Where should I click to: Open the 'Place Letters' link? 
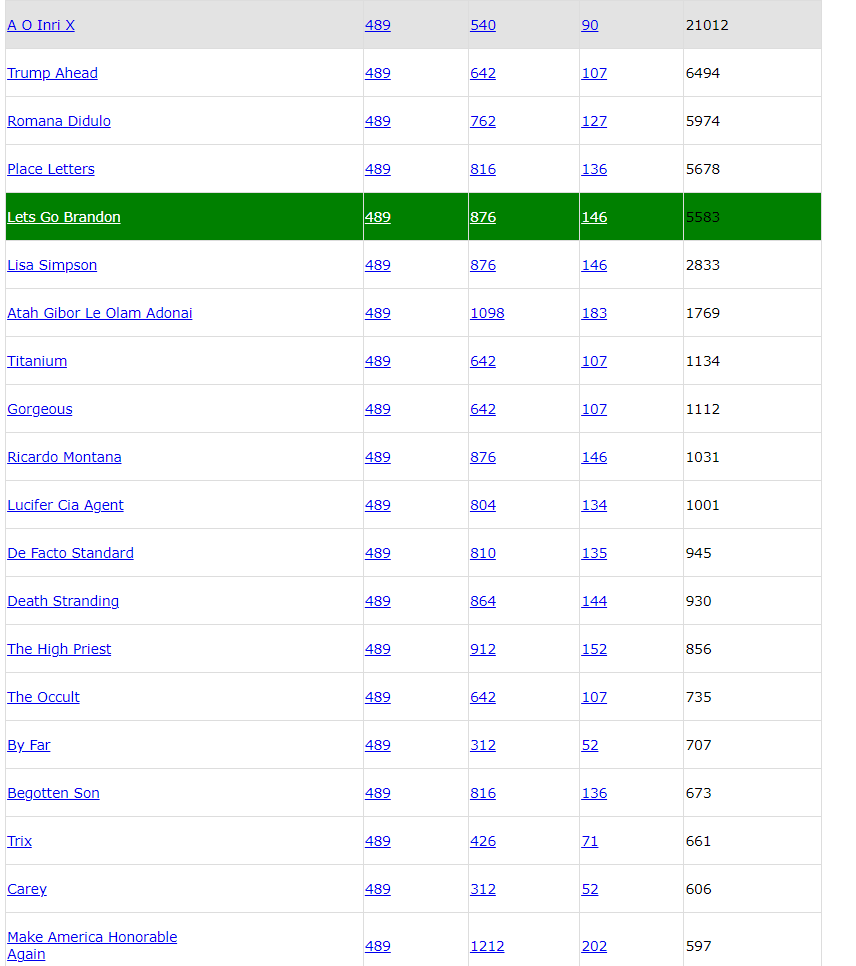pyautogui.click(x=51, y=169)
